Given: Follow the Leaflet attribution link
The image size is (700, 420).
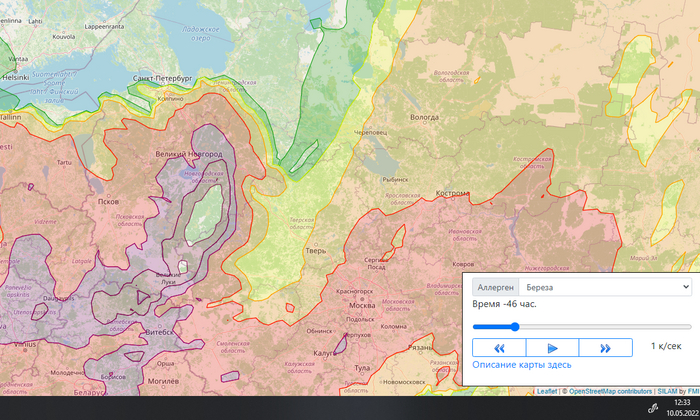Looking at the screenshot, I should tap(547, 391).
